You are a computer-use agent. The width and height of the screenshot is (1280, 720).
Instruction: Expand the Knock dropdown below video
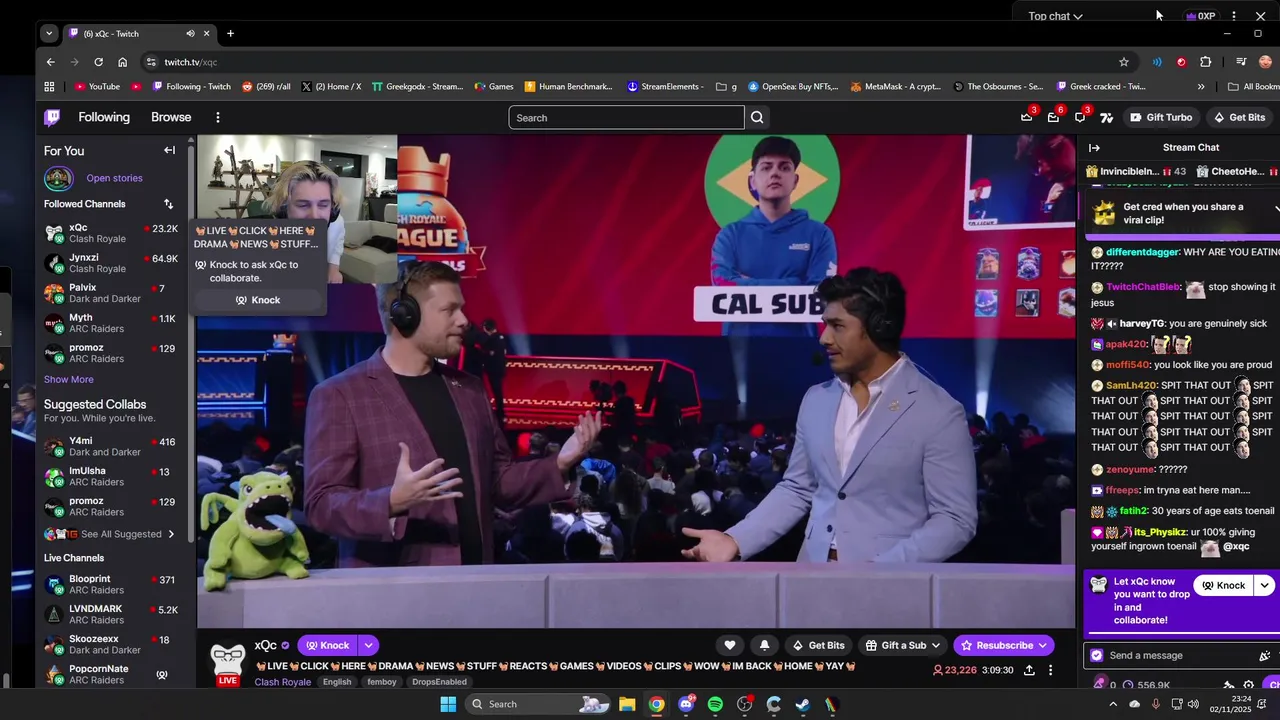pyautogui.click(x=368, y=645)
